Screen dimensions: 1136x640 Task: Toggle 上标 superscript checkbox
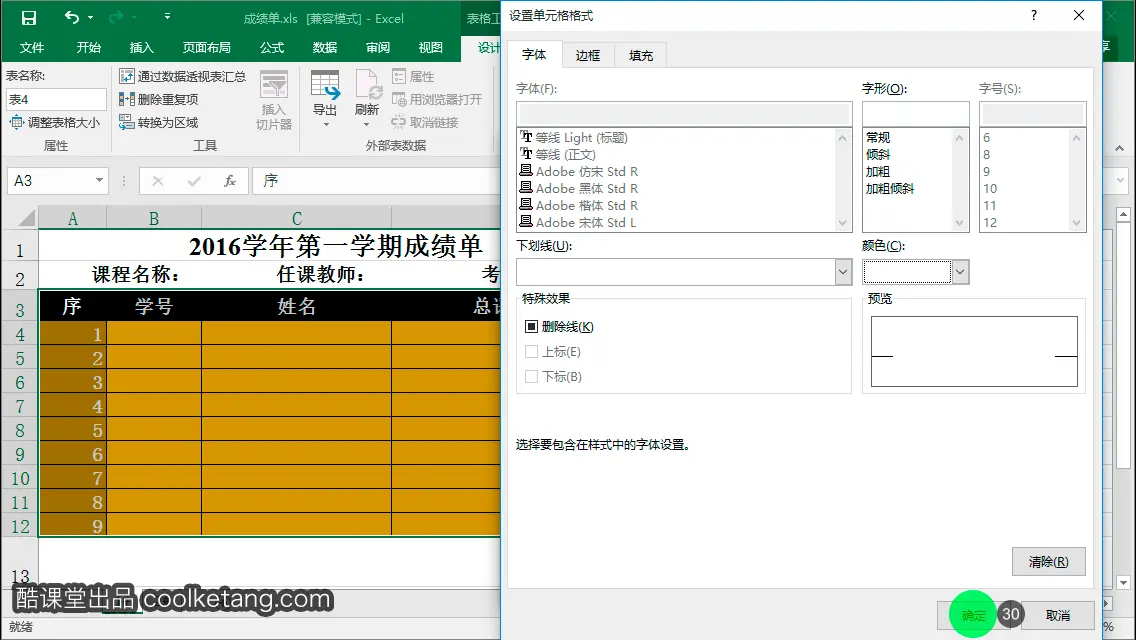click(531, 352)
